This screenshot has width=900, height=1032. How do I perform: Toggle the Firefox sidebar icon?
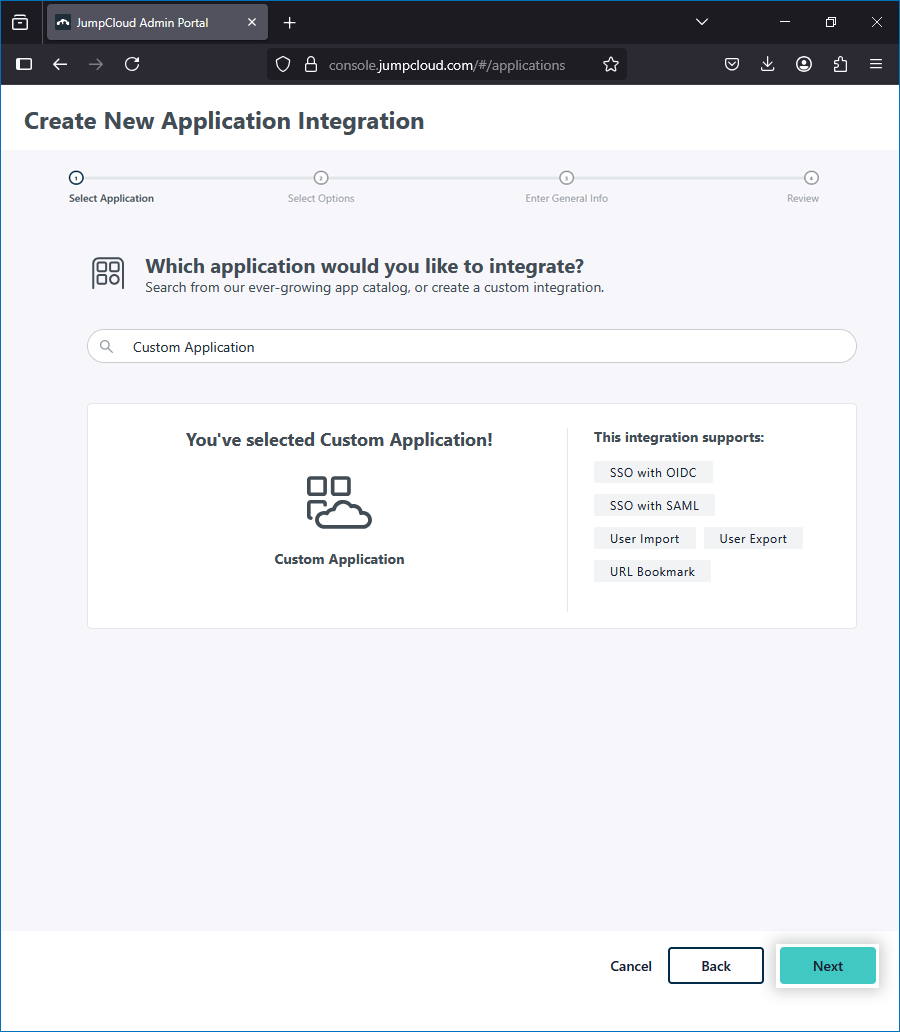click(x=24, y=64)
